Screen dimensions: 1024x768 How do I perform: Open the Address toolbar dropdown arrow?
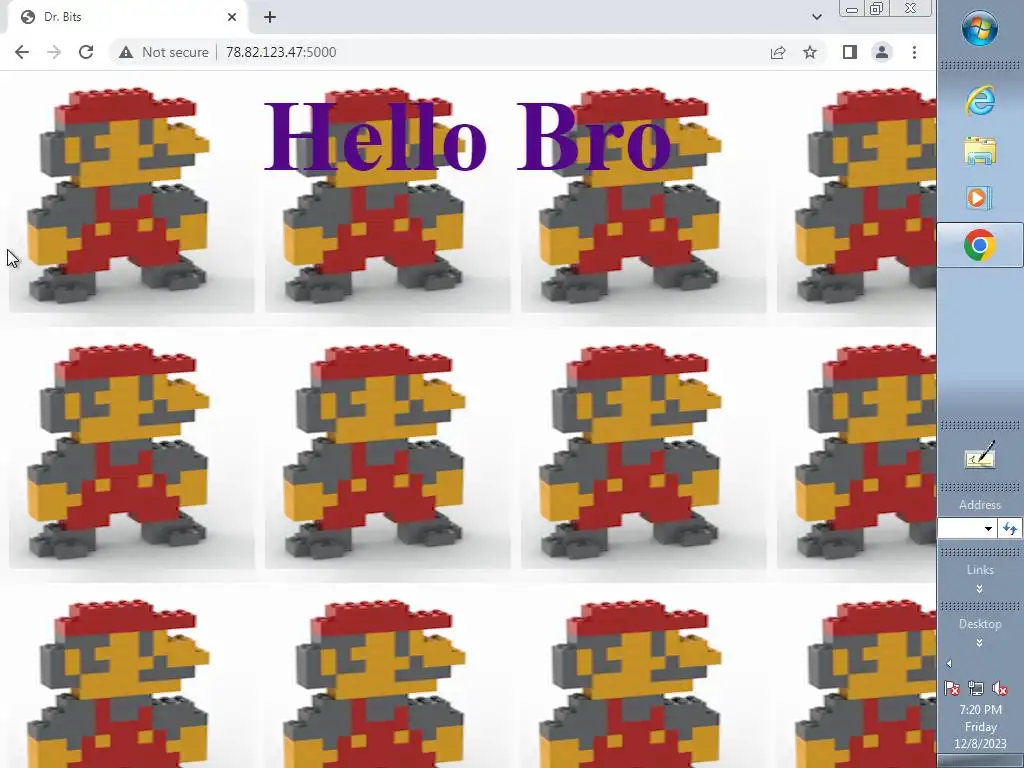coord(988,528)
